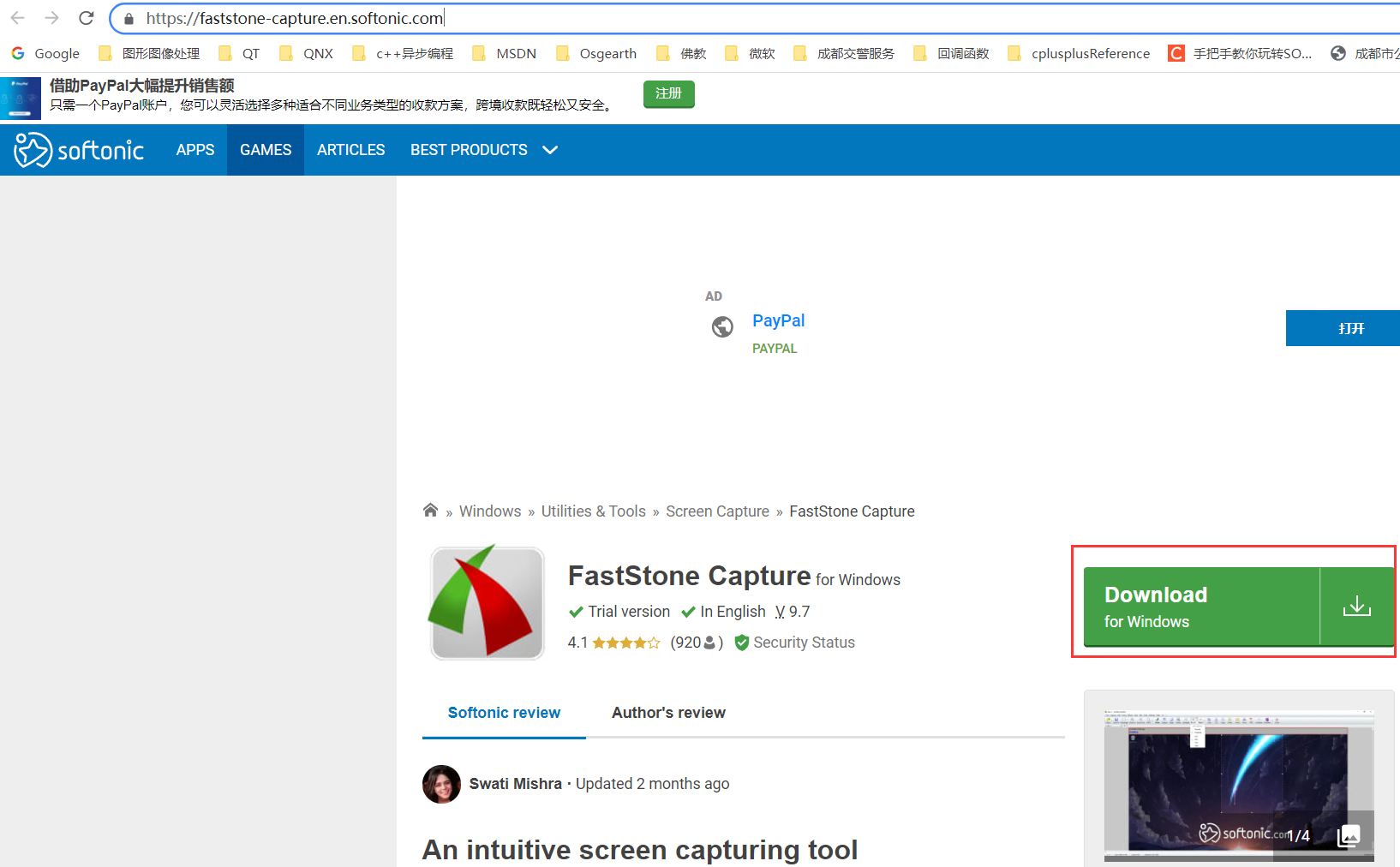This screenshot has height=867, width=1400.
Task: Open the GAMES menu item
Action: [266, 149]
